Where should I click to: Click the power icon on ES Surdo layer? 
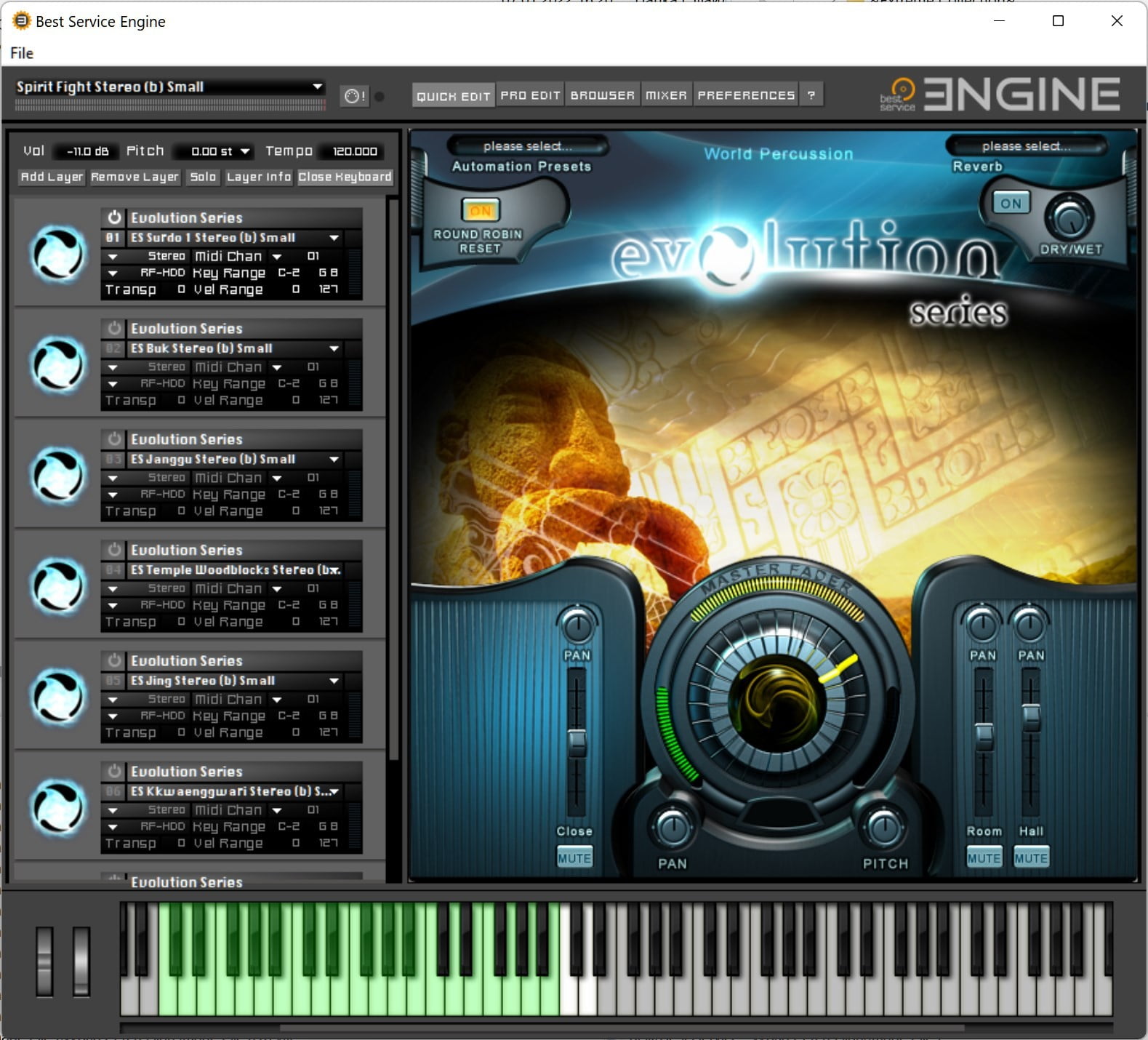[114, 217]
